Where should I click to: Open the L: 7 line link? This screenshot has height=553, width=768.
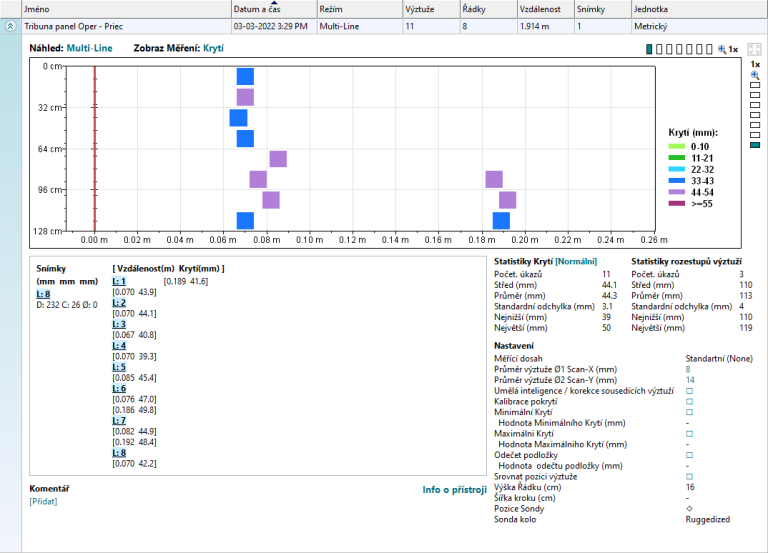tap(119, 421)
